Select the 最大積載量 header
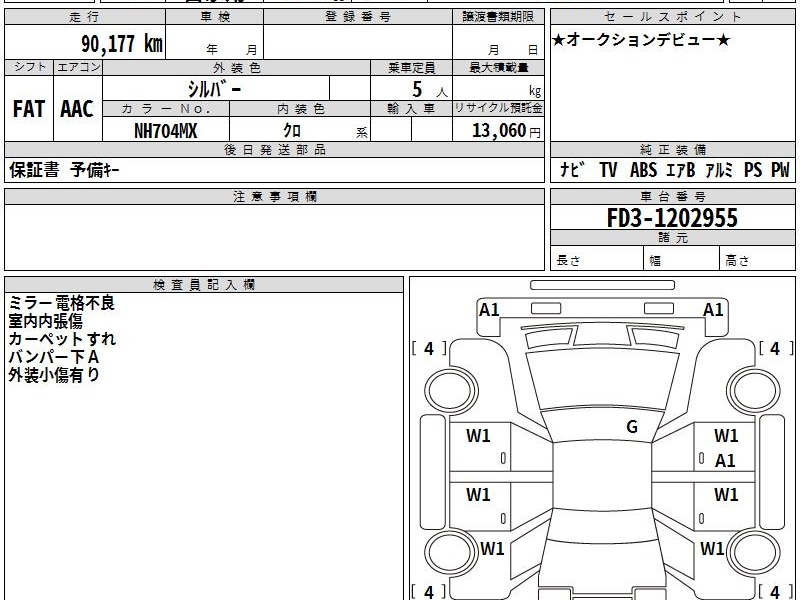This screenshot has width=800, height=600. point(498,67)
